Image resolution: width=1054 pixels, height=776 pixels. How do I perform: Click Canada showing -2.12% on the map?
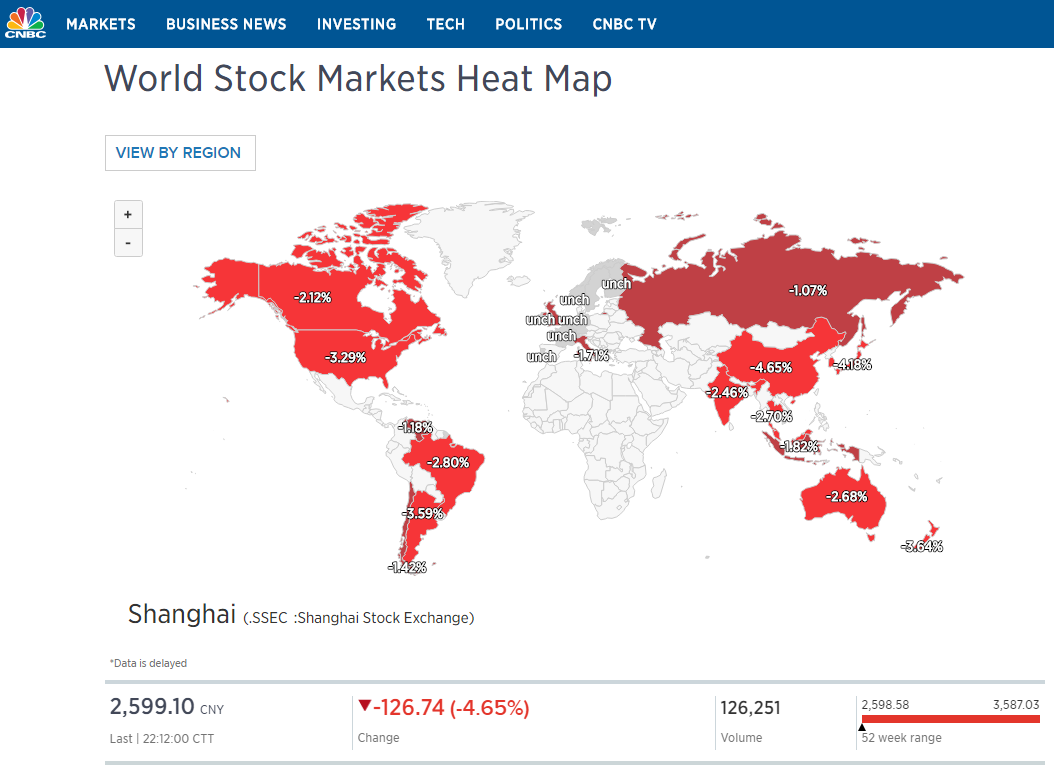314,297
